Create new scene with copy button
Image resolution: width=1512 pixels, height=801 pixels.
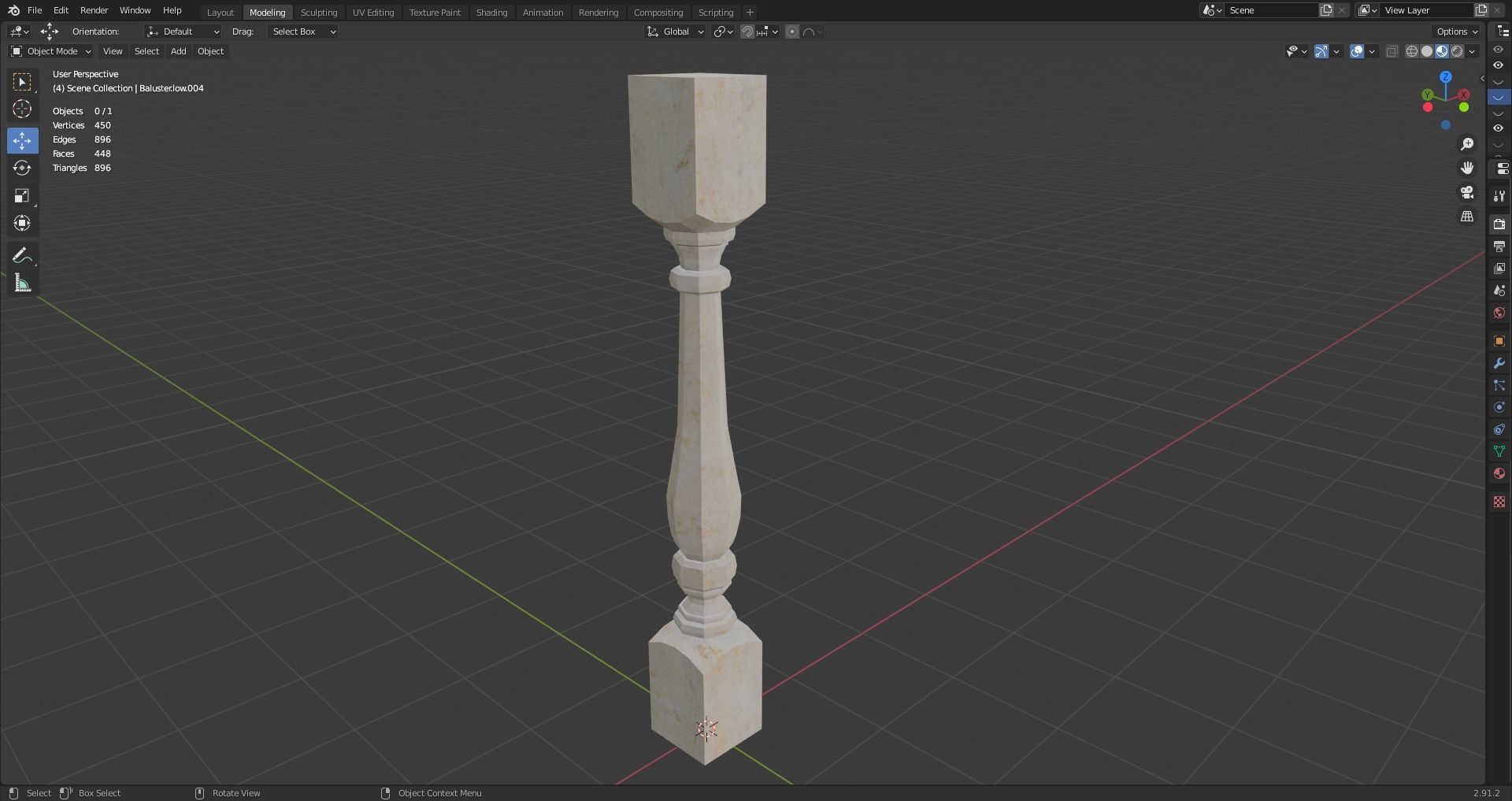[1326, 10]
